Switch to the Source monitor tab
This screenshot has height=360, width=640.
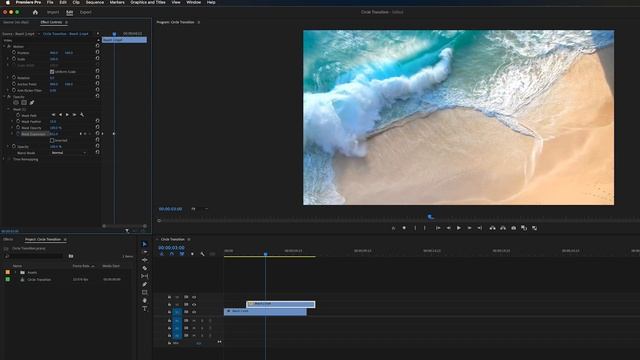(16, 22)
